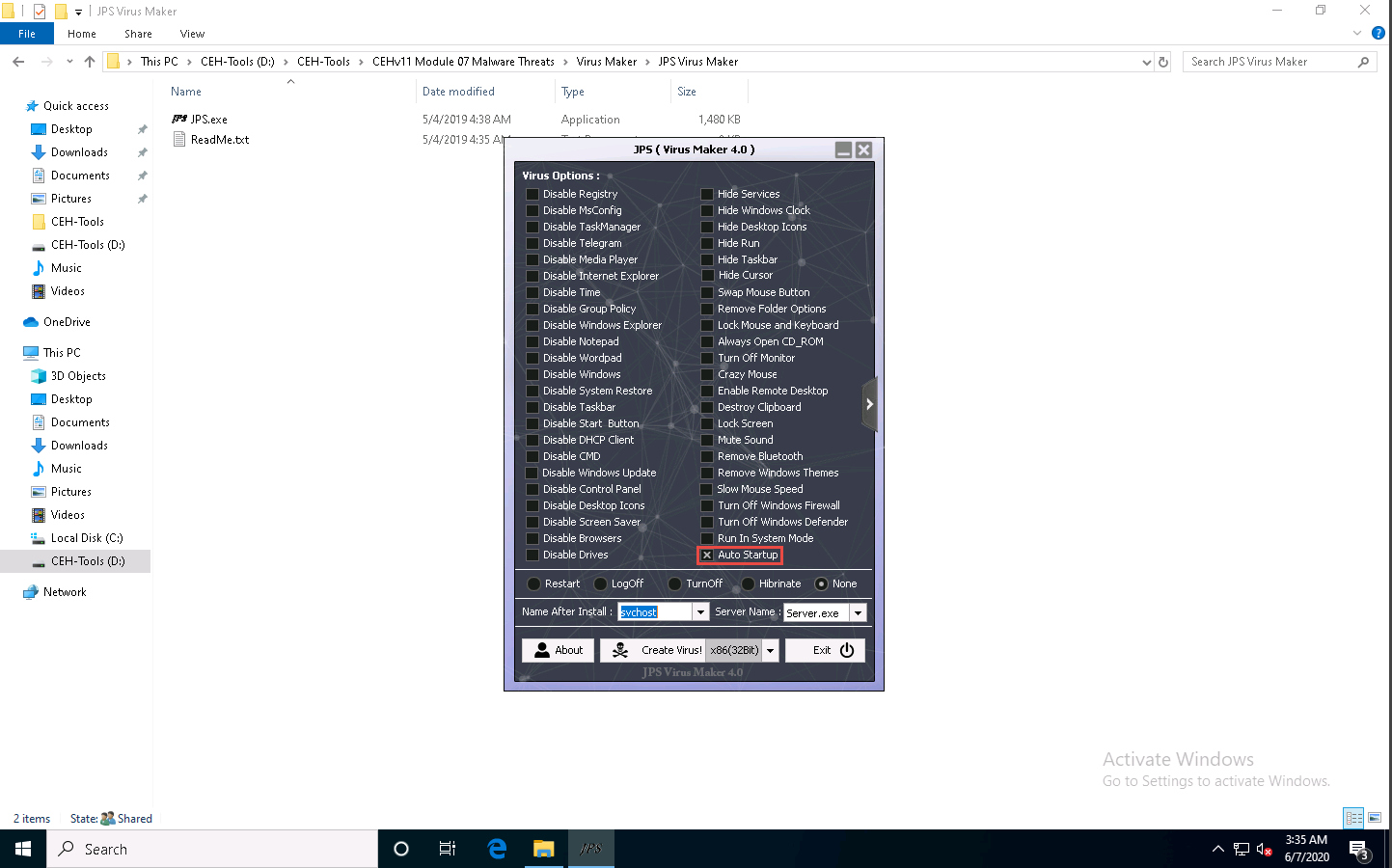This screenshot has width=1392, height=868.
Task: Click the About button
Action: pyautogui.click(x=558, y=650)
